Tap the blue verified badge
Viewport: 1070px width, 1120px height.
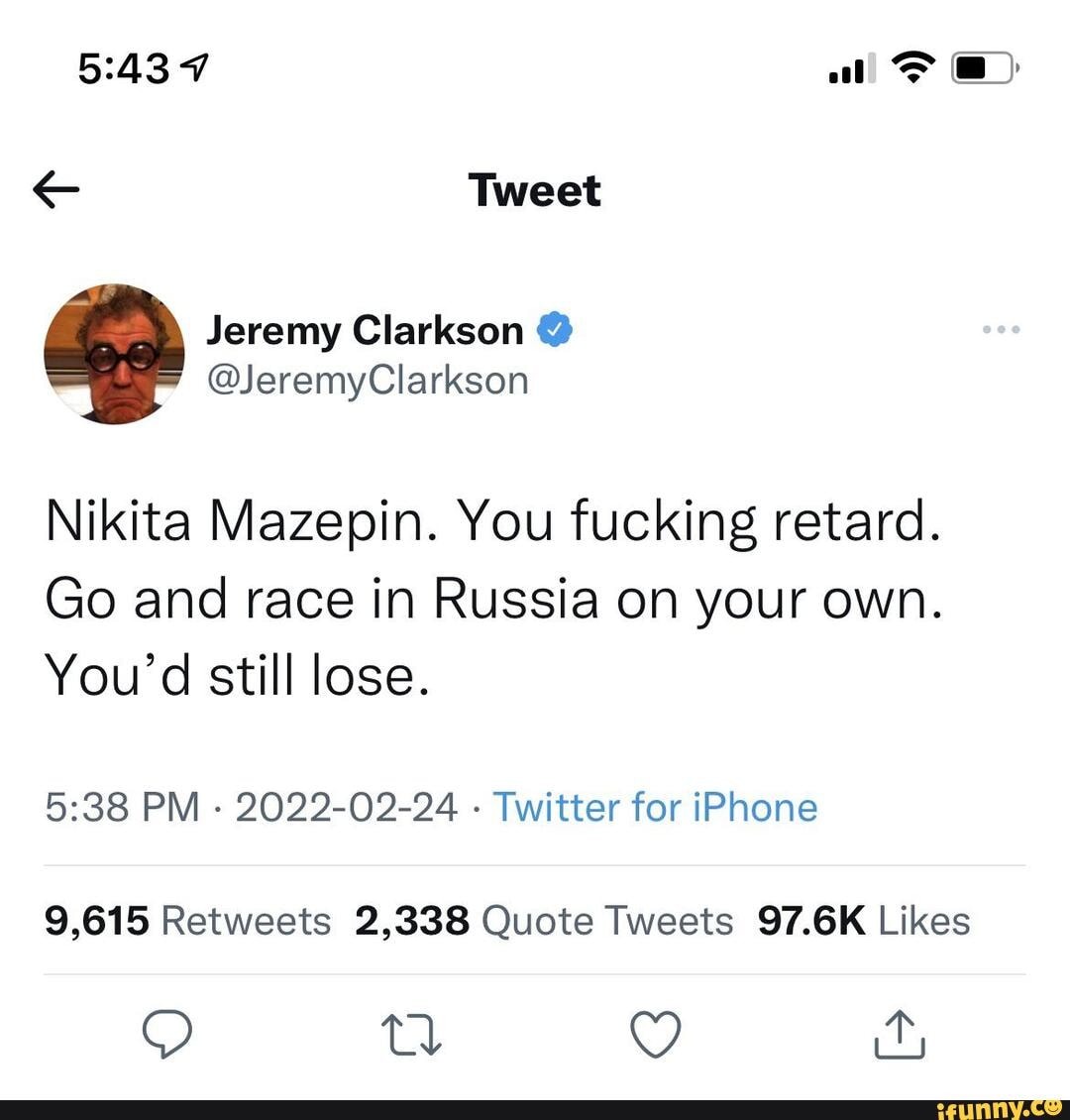[x=555, y=329]
